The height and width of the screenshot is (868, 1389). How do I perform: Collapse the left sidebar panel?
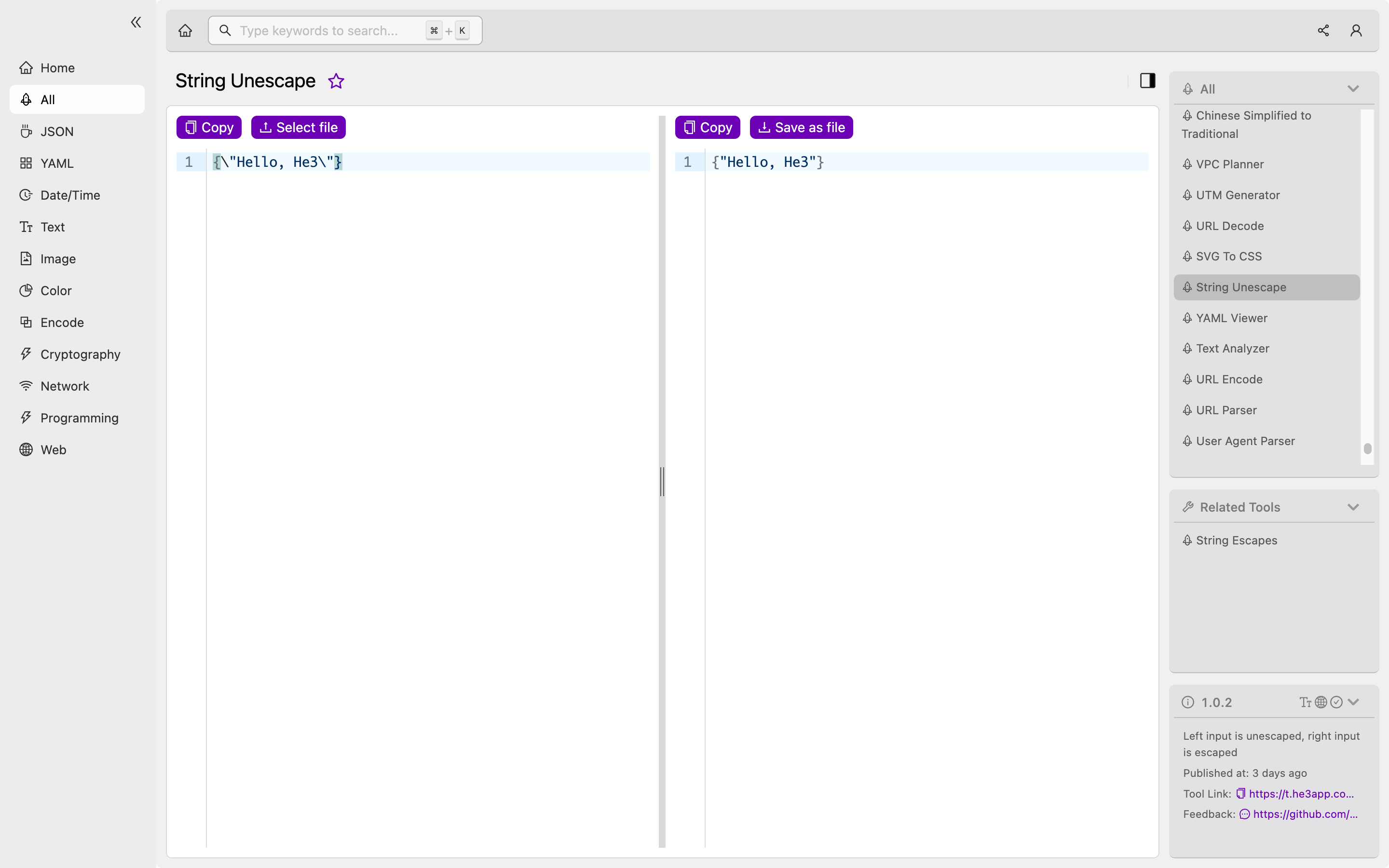pyautogui.click(x=136, y=22)
